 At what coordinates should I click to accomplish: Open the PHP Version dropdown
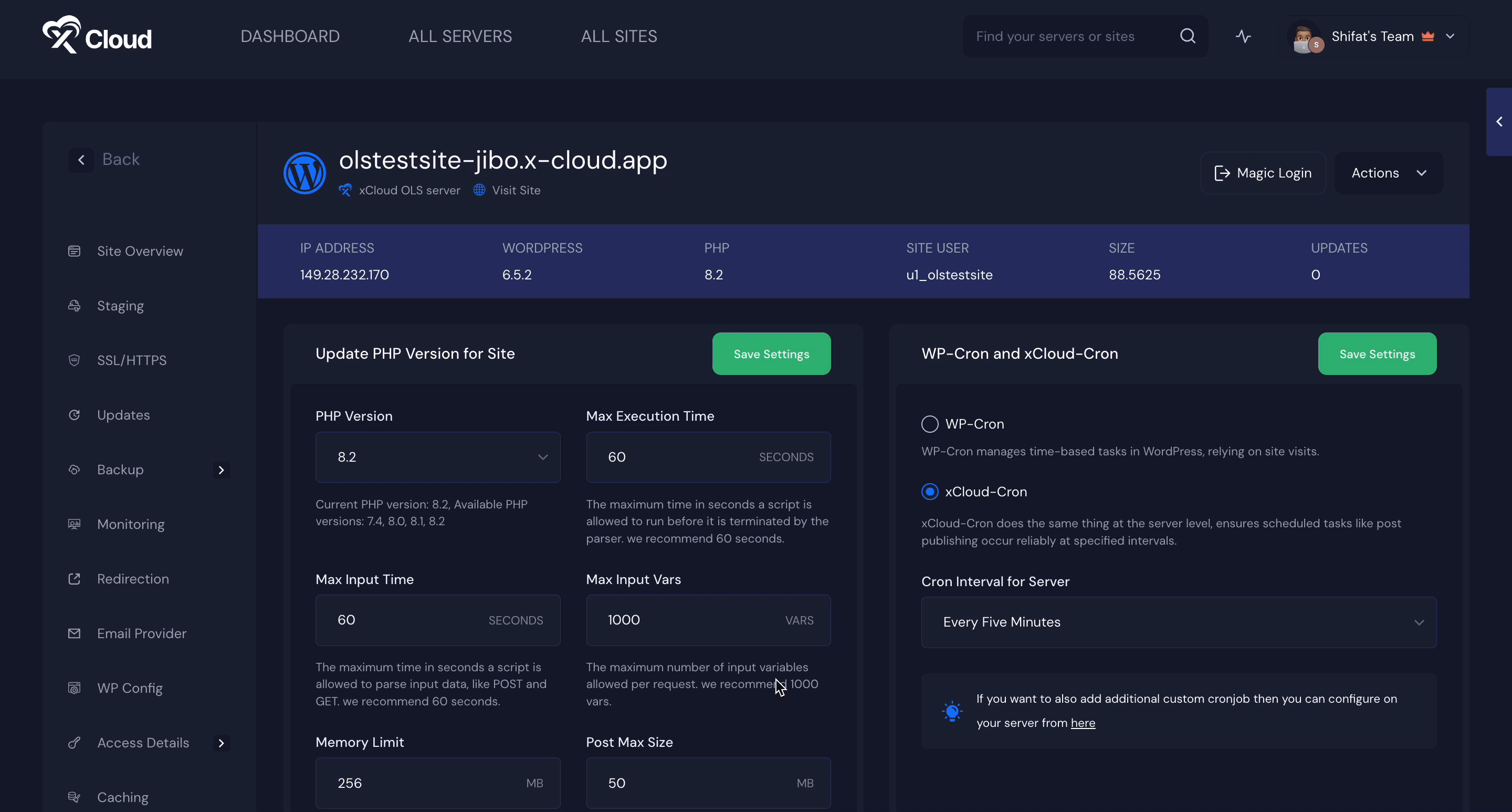(437, 457)
